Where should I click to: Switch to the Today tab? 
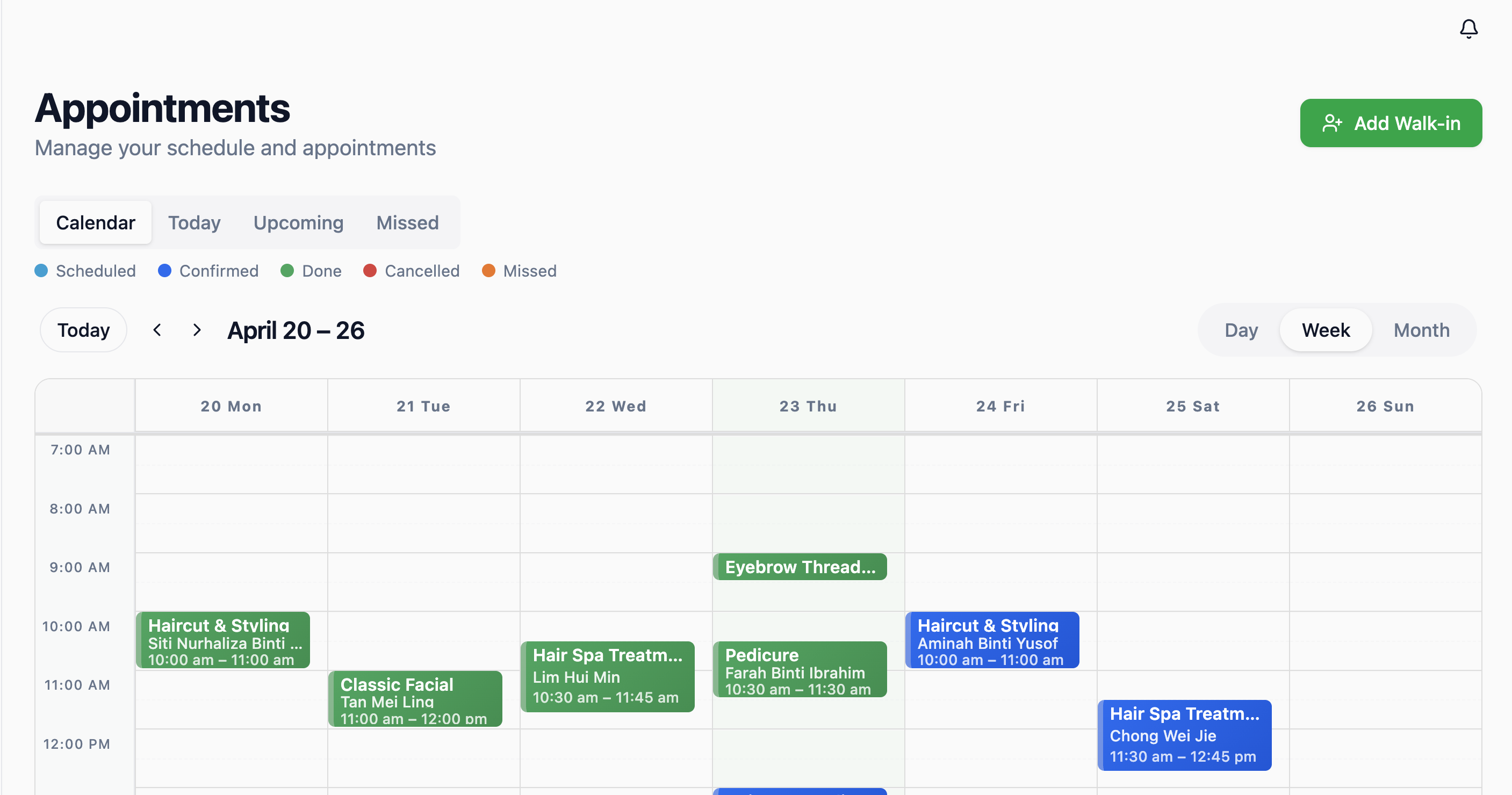(195, 222)
